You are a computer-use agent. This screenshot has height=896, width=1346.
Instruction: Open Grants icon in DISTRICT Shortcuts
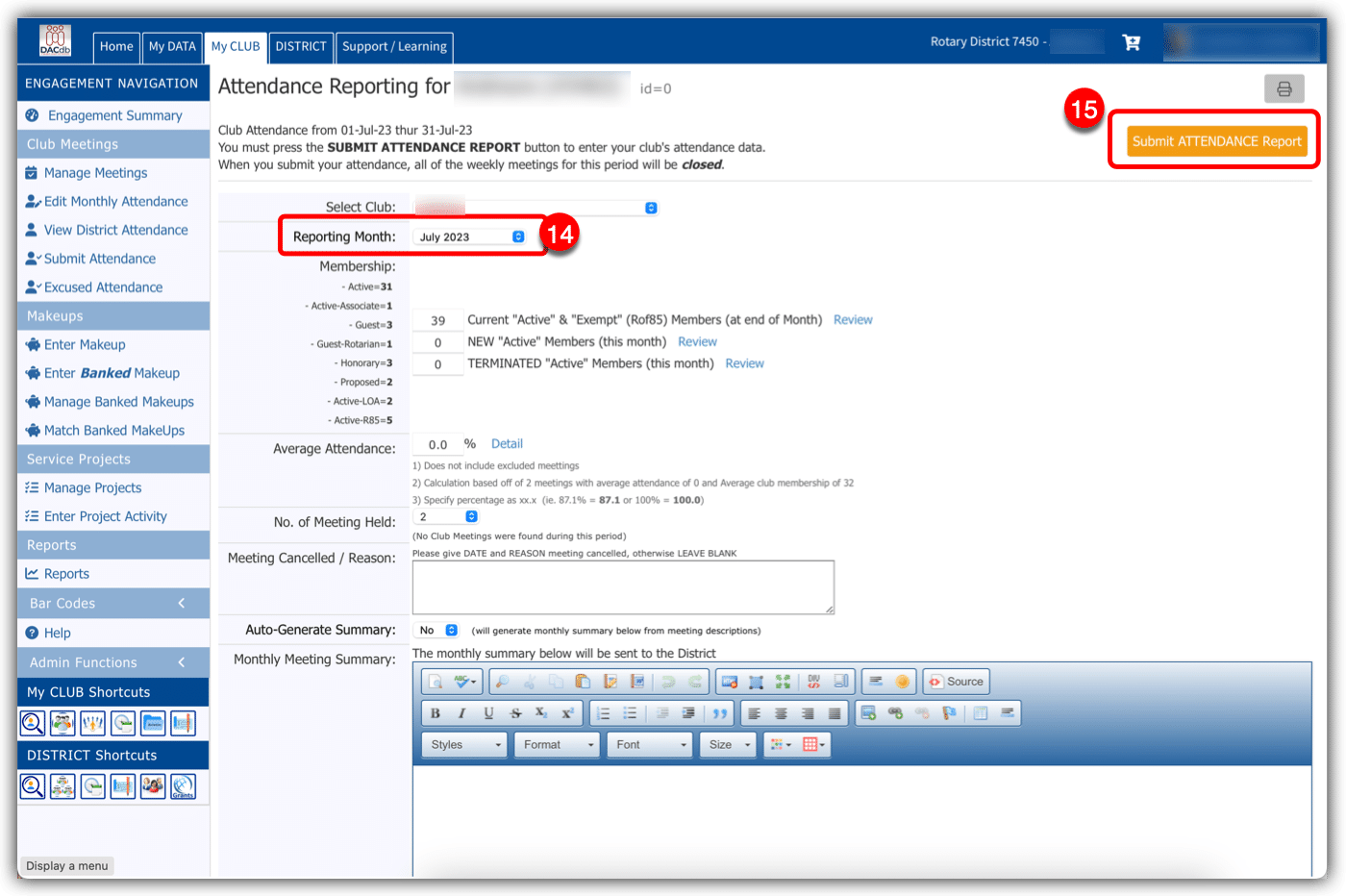tap(183, 786)
